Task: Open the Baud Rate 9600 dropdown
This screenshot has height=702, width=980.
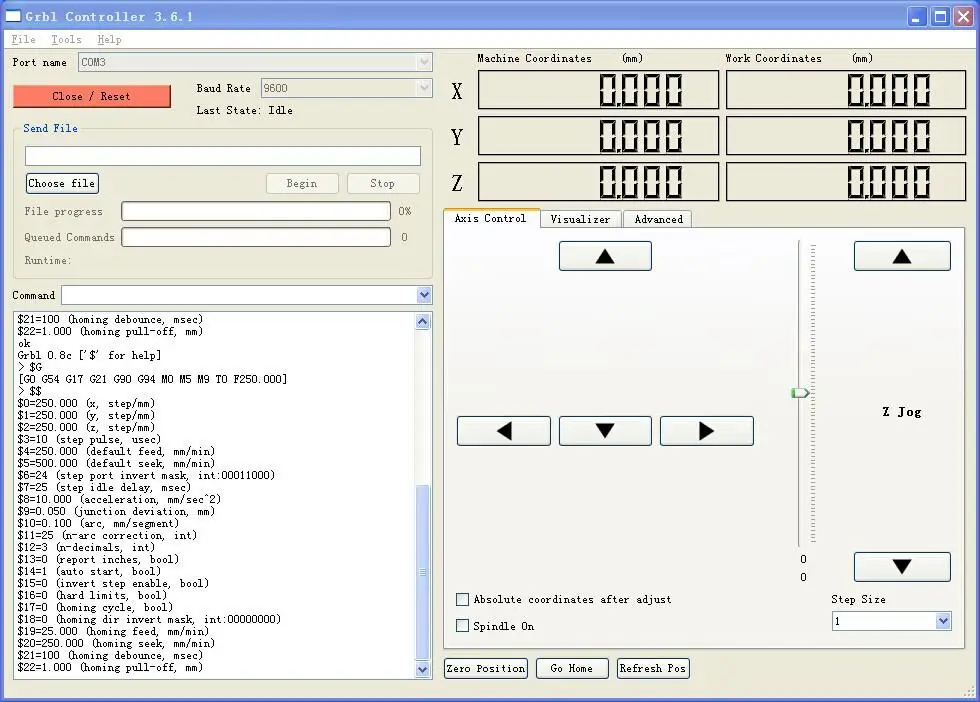Action: pyautogui.click(x=424, y=88)
